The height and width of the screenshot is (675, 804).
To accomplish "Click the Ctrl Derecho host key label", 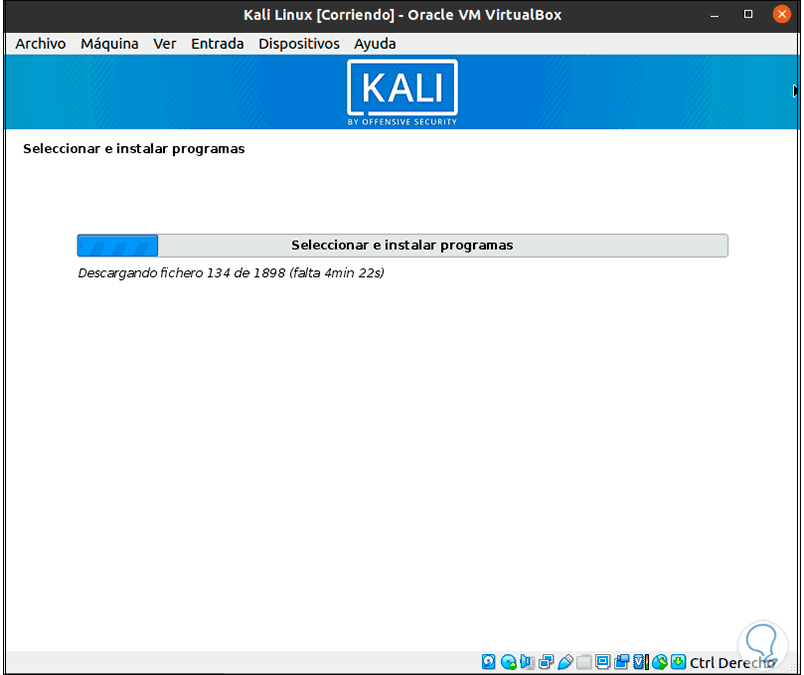I will [732, 663].
